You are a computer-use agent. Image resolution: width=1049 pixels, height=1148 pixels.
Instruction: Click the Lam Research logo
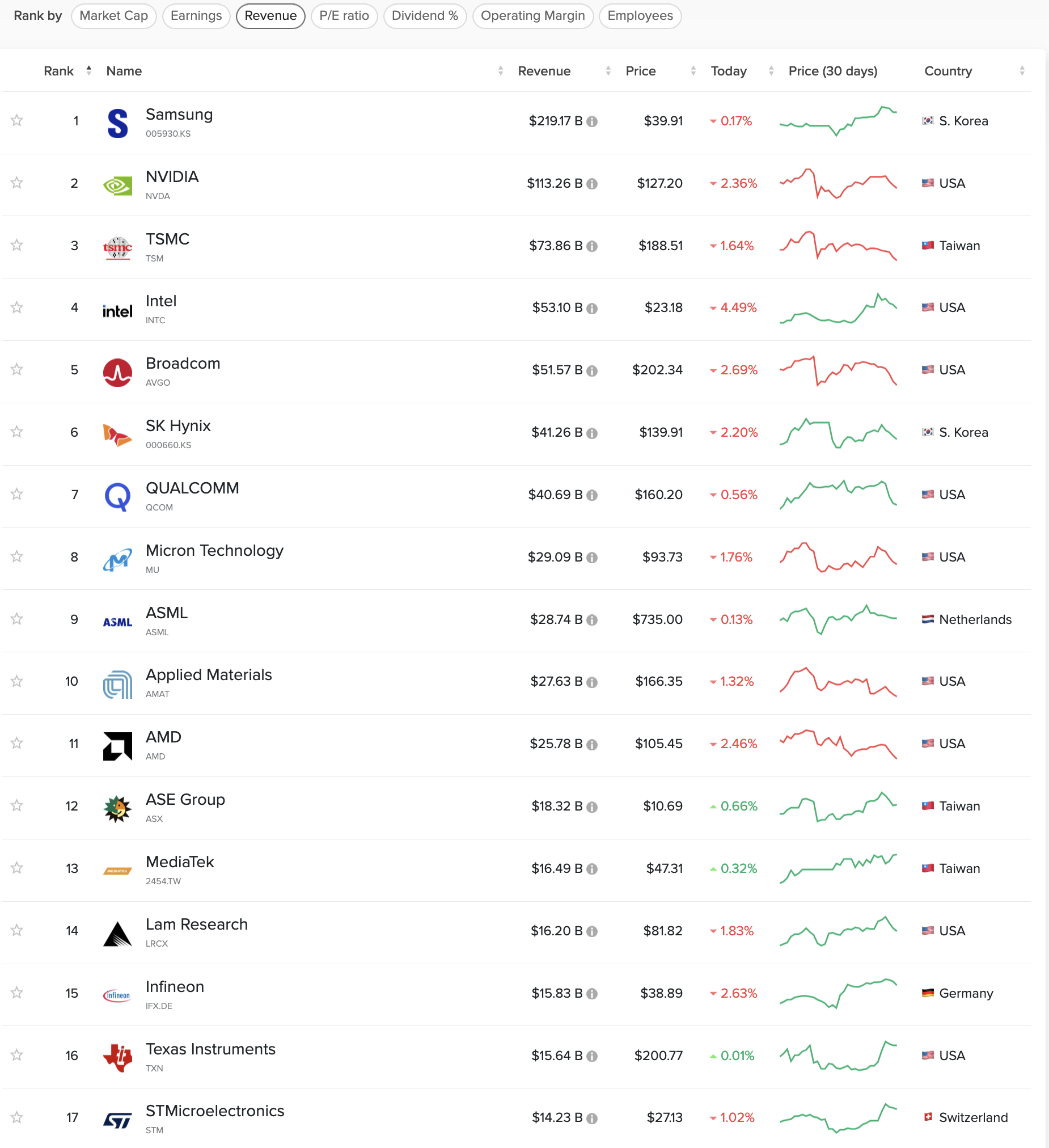(117, 934)
